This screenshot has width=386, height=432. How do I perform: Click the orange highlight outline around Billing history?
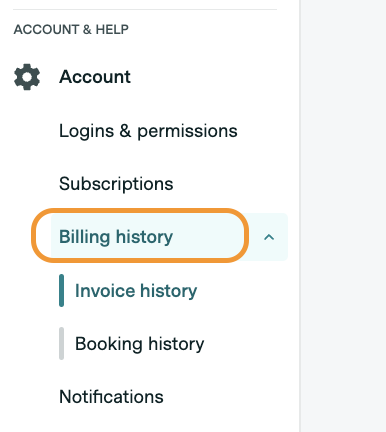click(x=140, y=211)
